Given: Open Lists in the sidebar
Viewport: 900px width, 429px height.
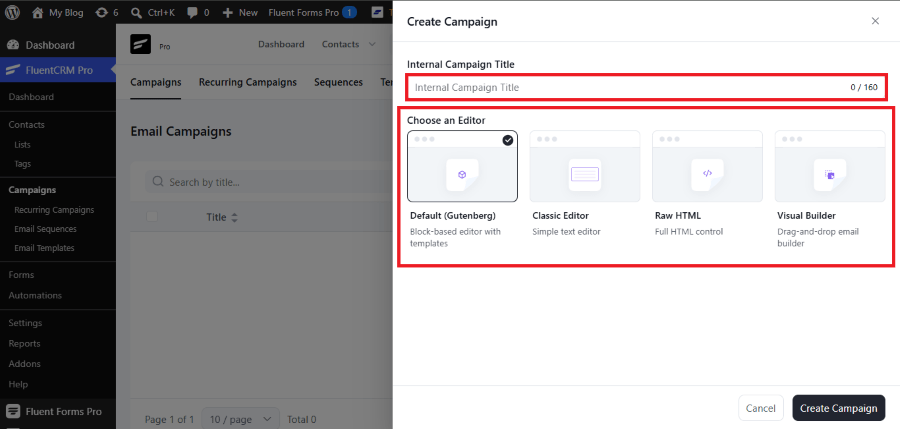Looking at the screenshot, I should (22, 145).
